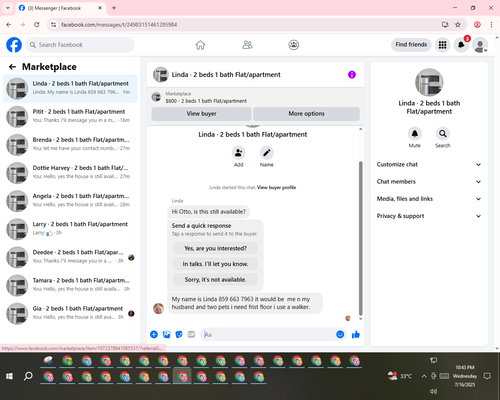Open the taskbar clock and date
500x400 pixels.
[x=465, y=376]
